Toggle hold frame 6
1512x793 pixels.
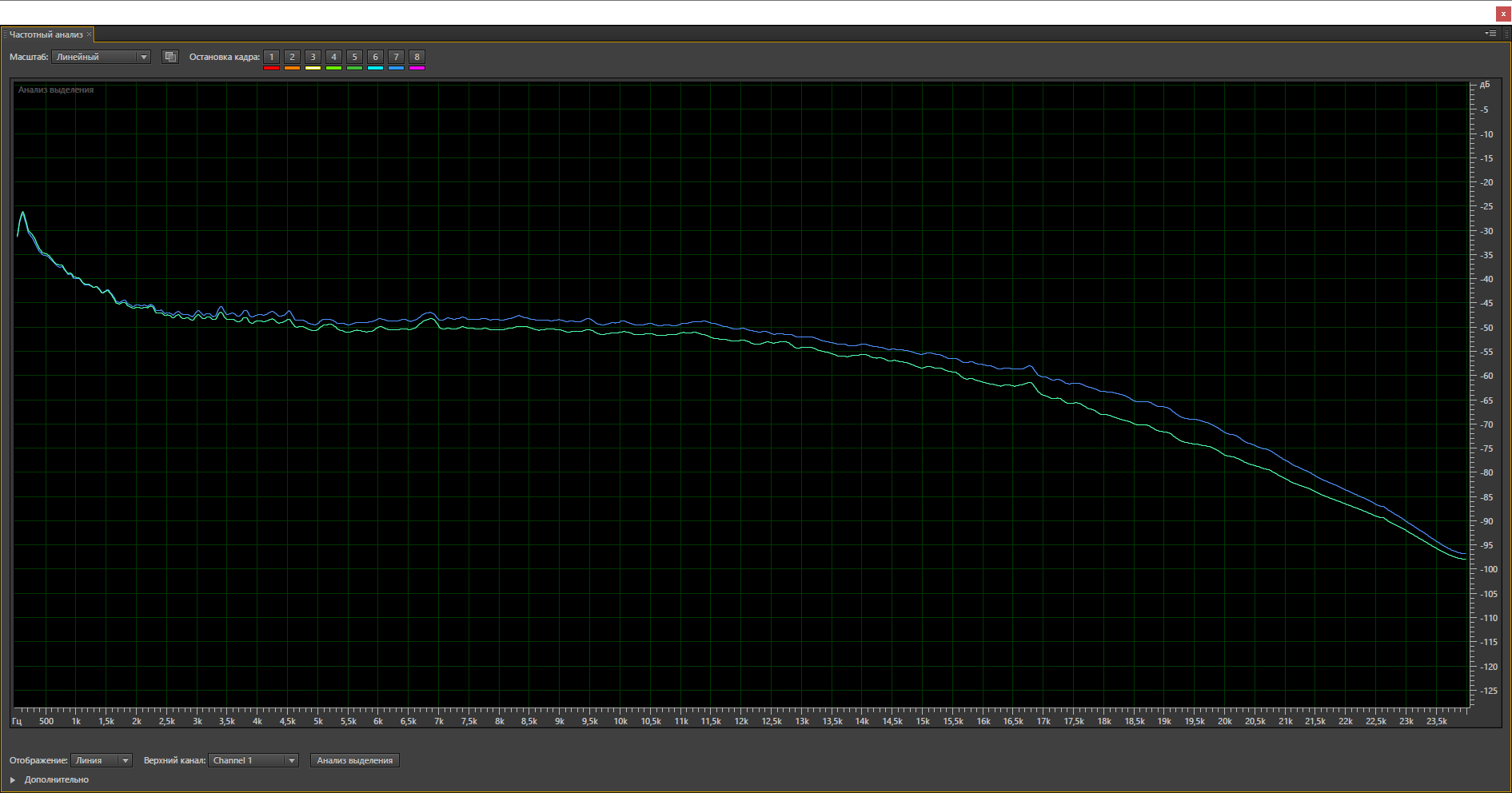coord(375,57)
